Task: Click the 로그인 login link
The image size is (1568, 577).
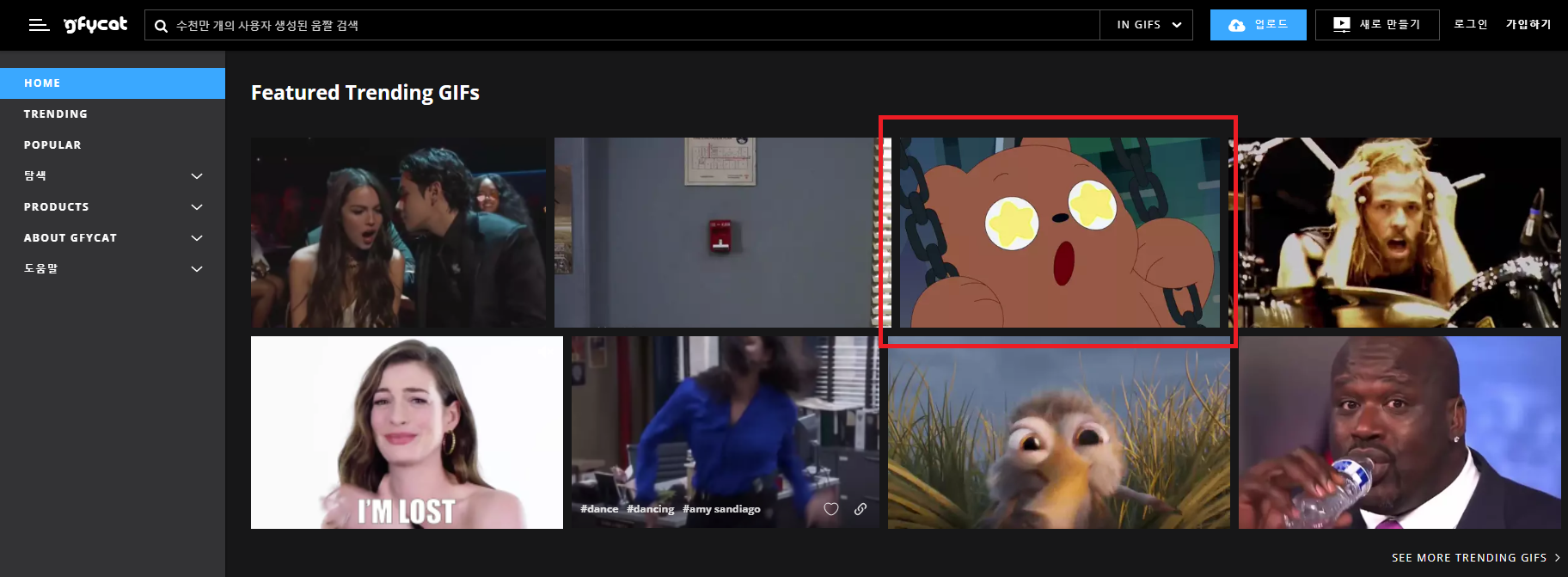Action: pos(1471,24)
